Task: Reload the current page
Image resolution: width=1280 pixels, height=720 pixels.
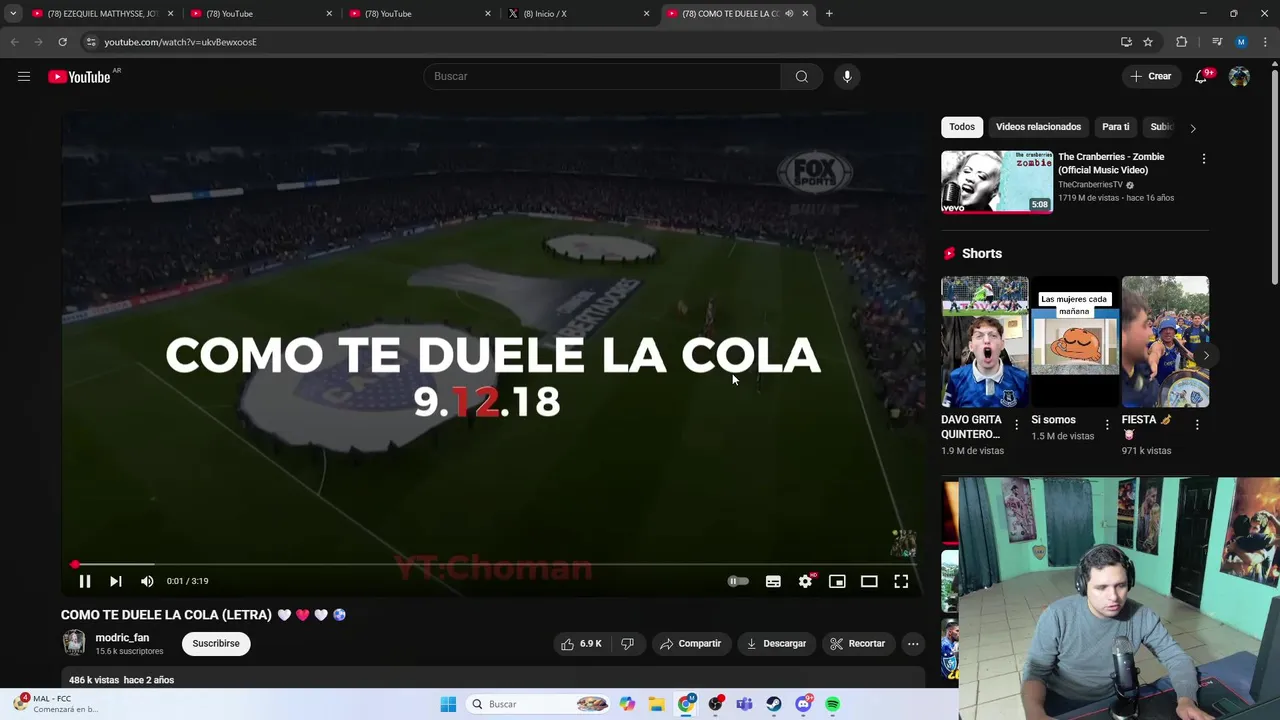Action: coord(62,42)
